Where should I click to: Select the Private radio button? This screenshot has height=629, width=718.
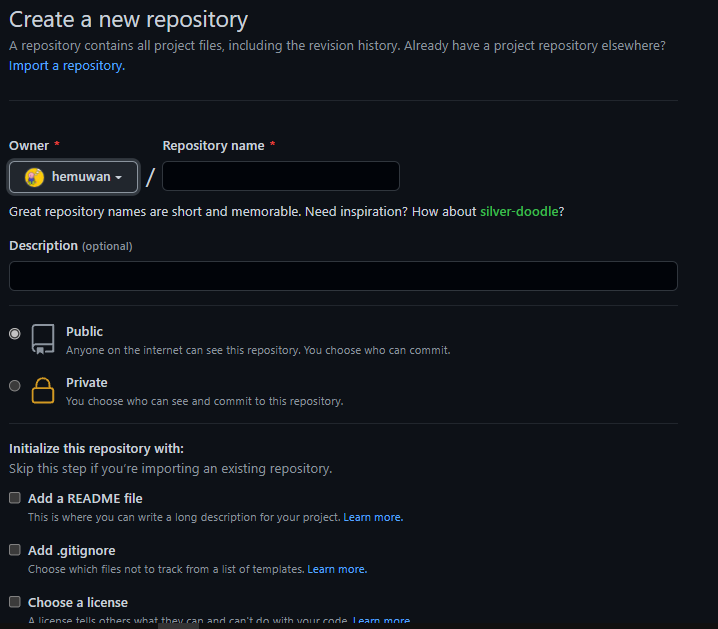[15, 385]
